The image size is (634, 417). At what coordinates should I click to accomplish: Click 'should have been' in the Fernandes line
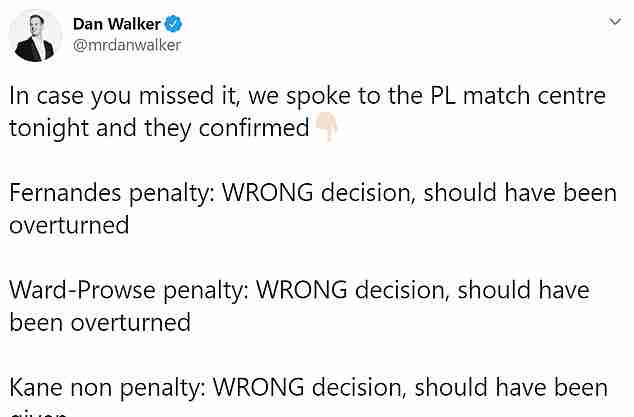(520, 193)
